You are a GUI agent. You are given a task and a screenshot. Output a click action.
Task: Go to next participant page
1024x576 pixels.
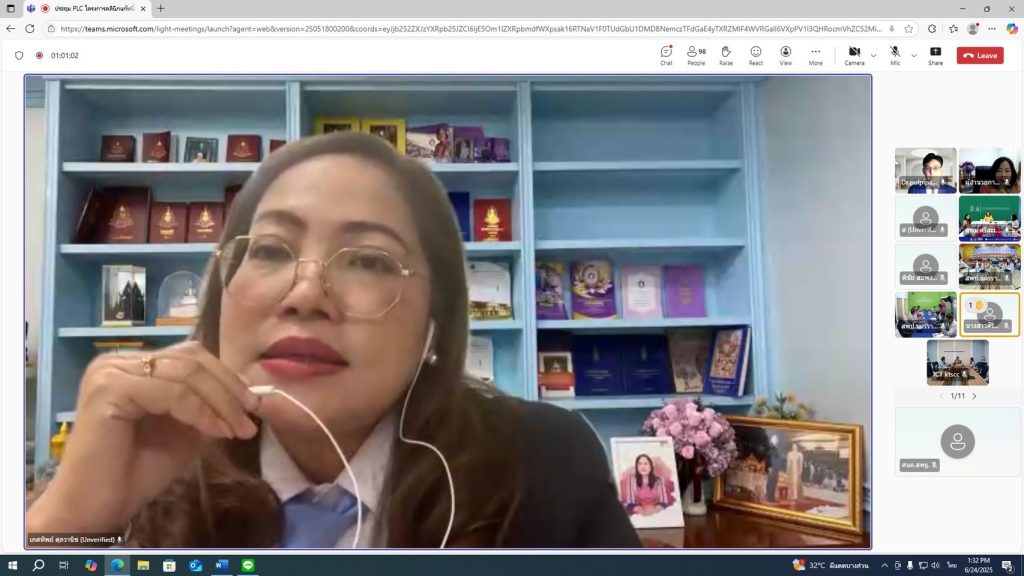[x=975, y=396]
